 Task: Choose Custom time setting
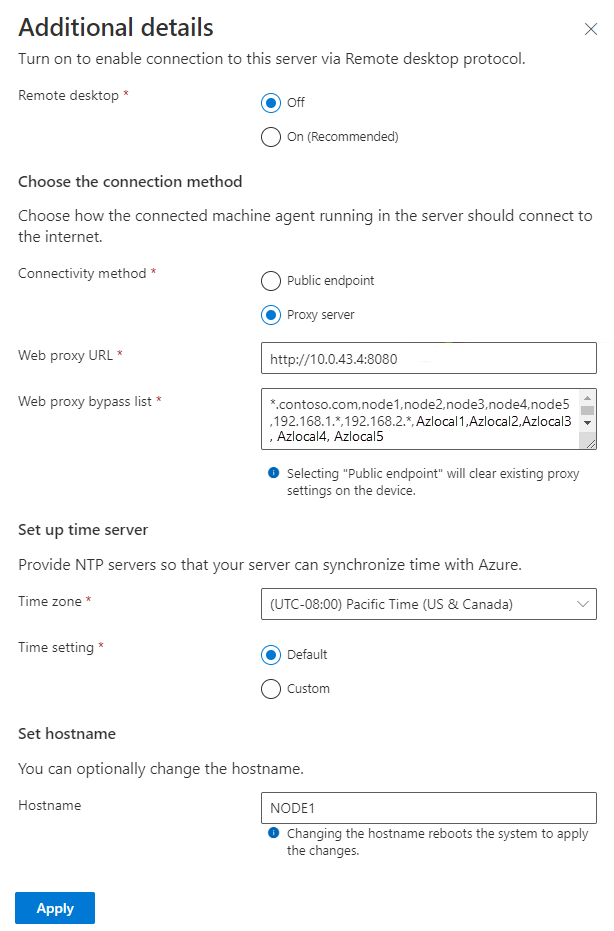(271, 689)
